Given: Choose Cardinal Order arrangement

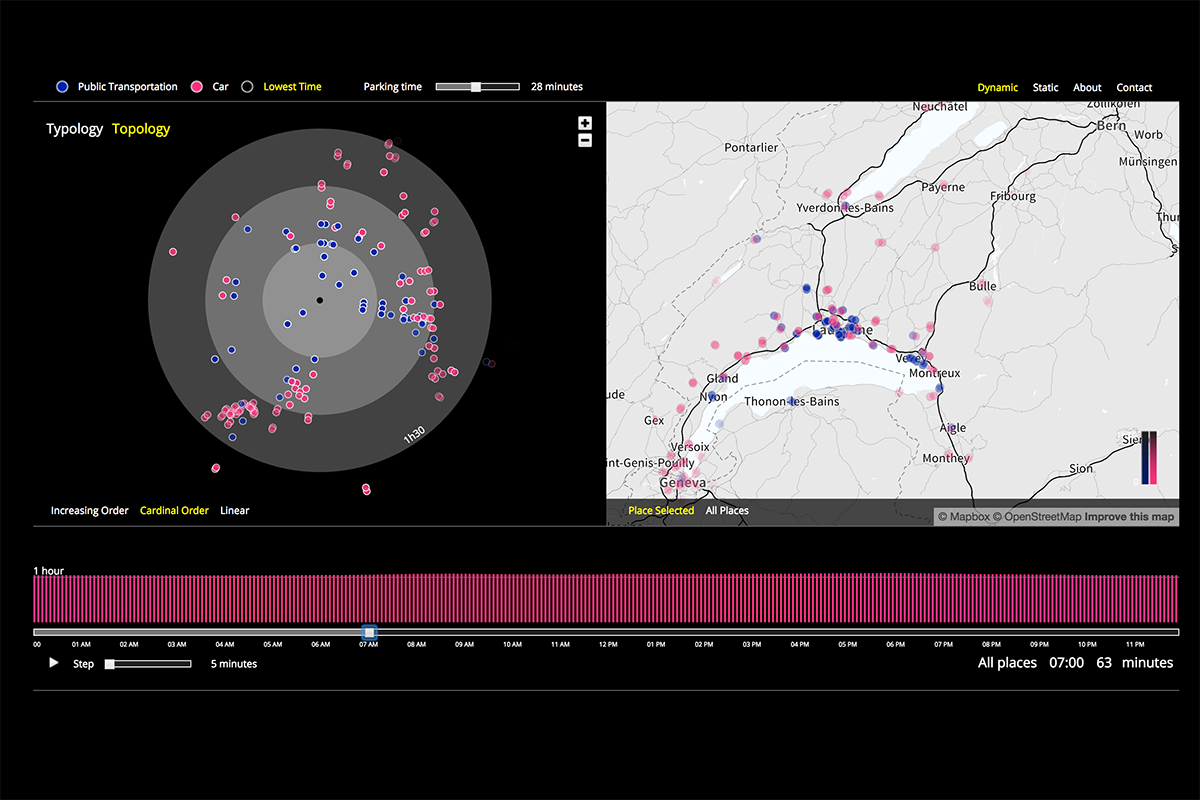Looking at the screenshot, I should click(x=174, y=511).
